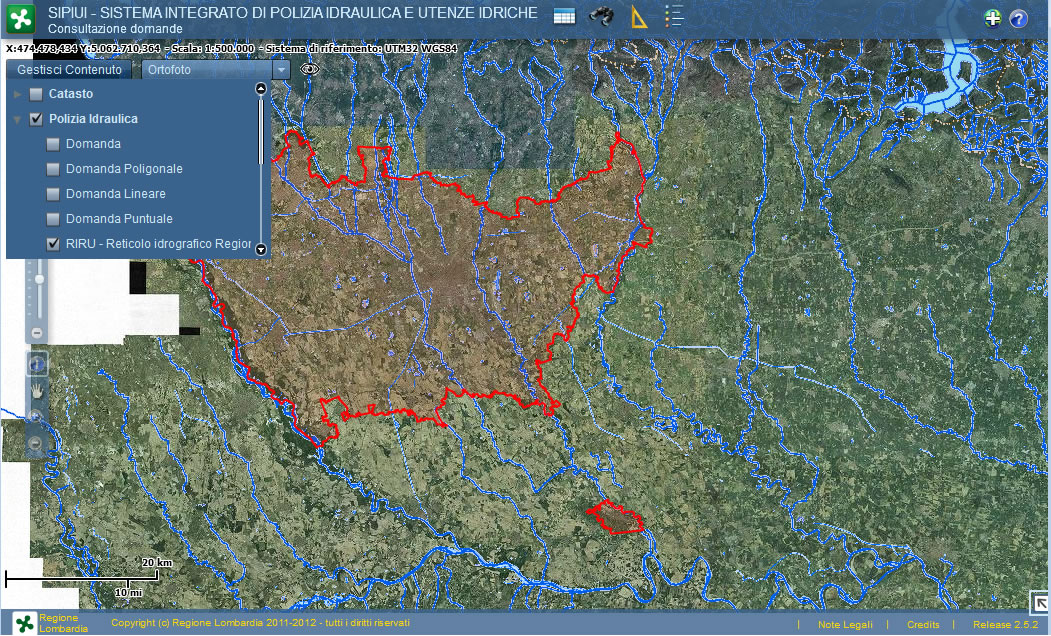Toggle the eye visibility icon next to Ortofoto
The height and width of the screenshot is (636, 1051).
pyautogui.click(x=309, y=69)
